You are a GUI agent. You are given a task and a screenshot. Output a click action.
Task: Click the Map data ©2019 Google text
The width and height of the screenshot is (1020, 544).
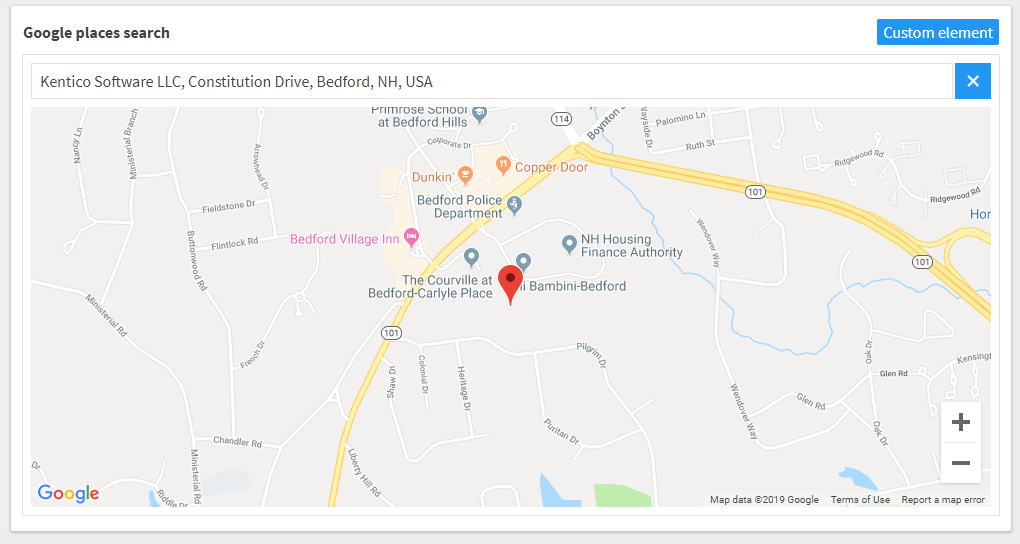pos(764,500)
